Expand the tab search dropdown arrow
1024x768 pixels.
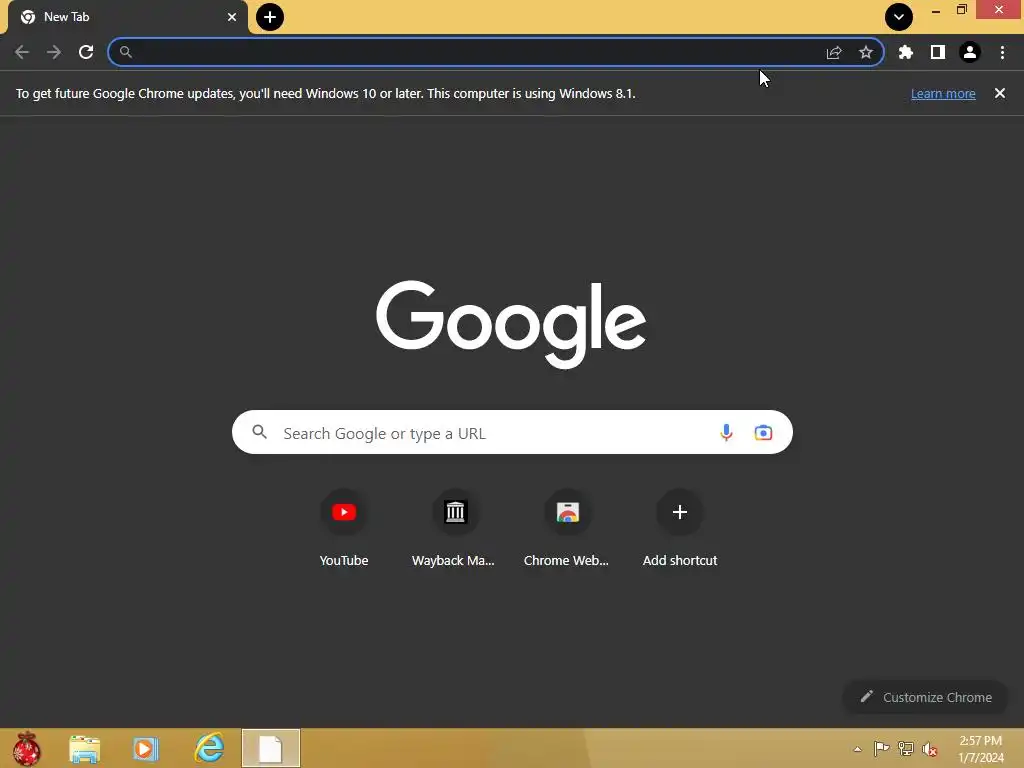[x=899, y=17]
